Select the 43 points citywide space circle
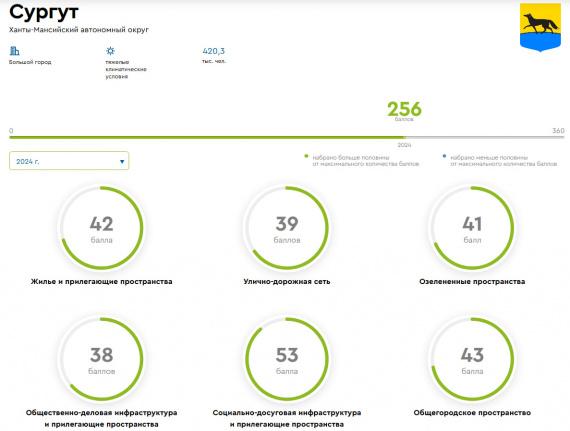570x431 pixels. pyautogui.click(x=472, y=359)
